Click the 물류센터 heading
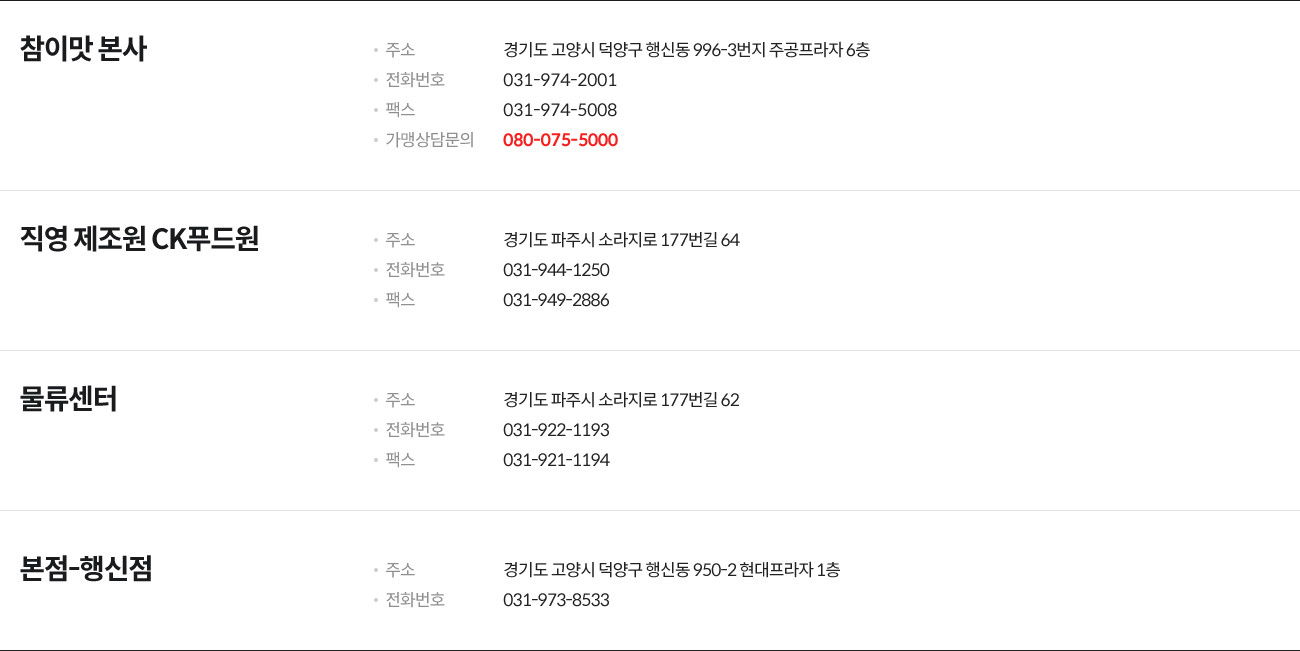The image size is (1300, 651). [x=69, y=399]
